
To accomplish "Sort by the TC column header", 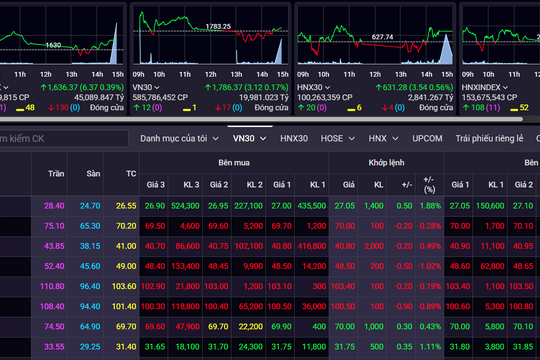I will (131, 174).
